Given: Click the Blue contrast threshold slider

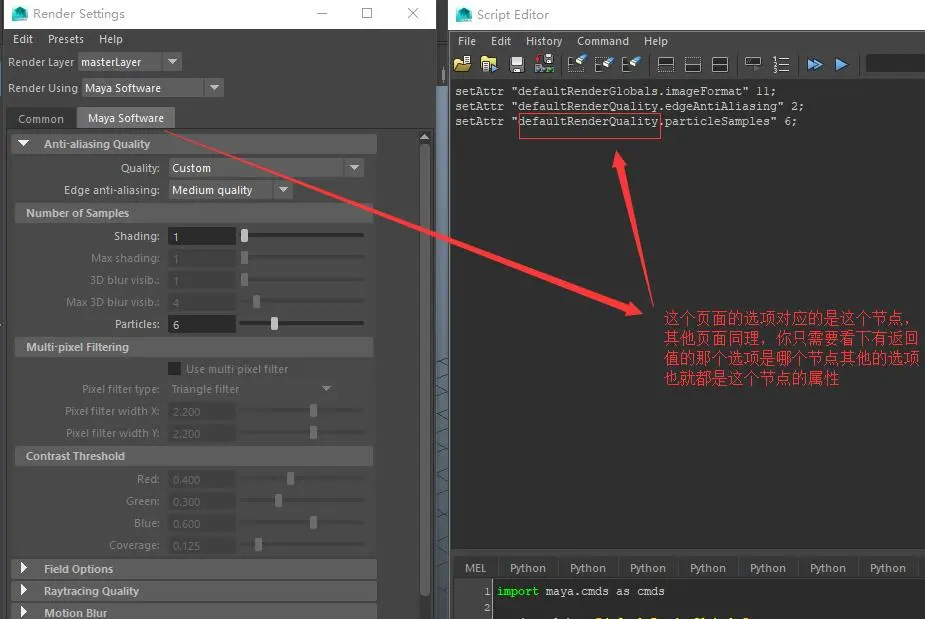Looking at the screenshot, I should coord(301,523).
